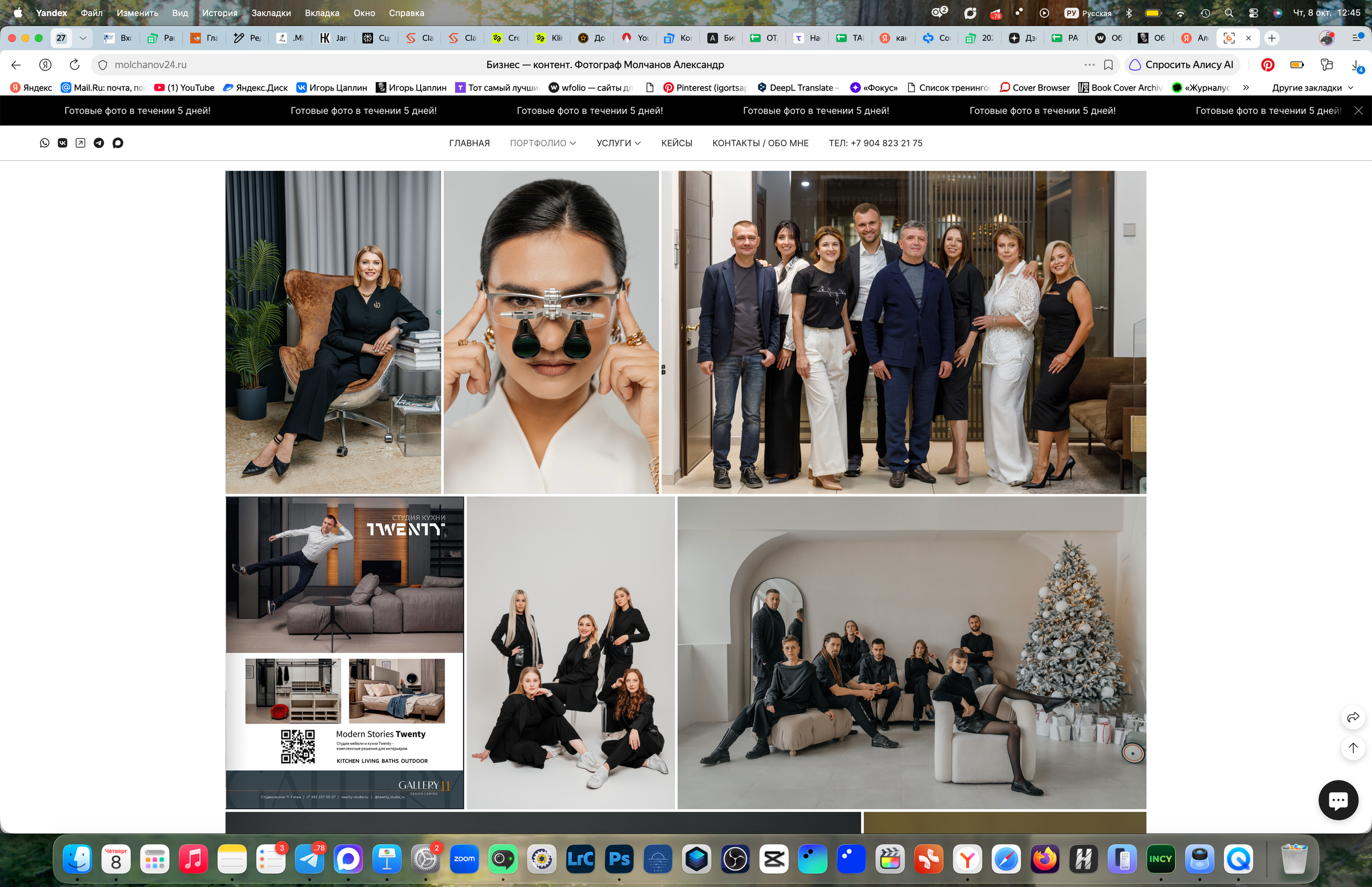Open the Bluetooth status menu in the menu bar
Image resolution: width=1372 pixels, height=887 pixels.
1129,13
